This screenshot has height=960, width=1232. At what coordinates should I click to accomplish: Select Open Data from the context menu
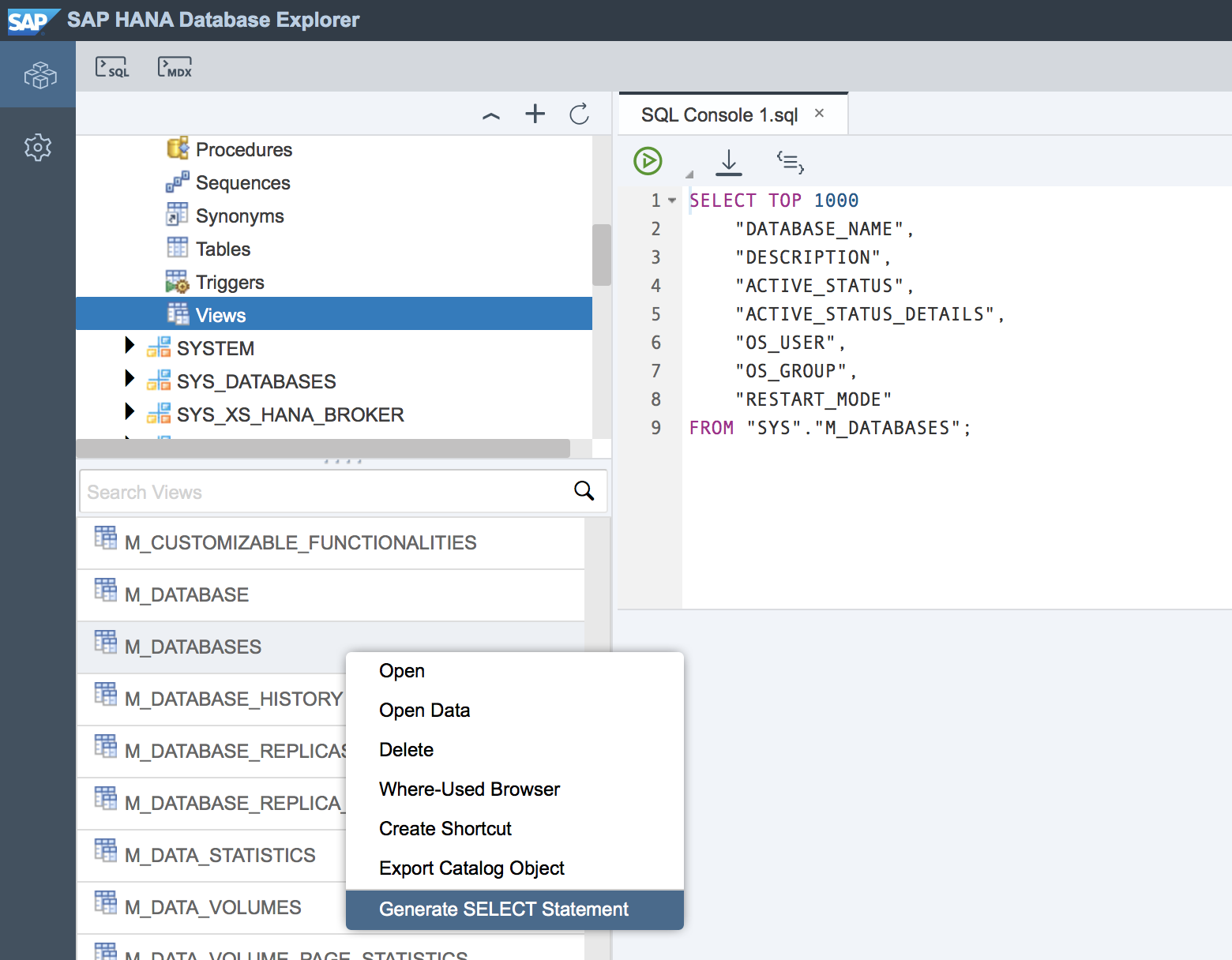coord(424,710)
